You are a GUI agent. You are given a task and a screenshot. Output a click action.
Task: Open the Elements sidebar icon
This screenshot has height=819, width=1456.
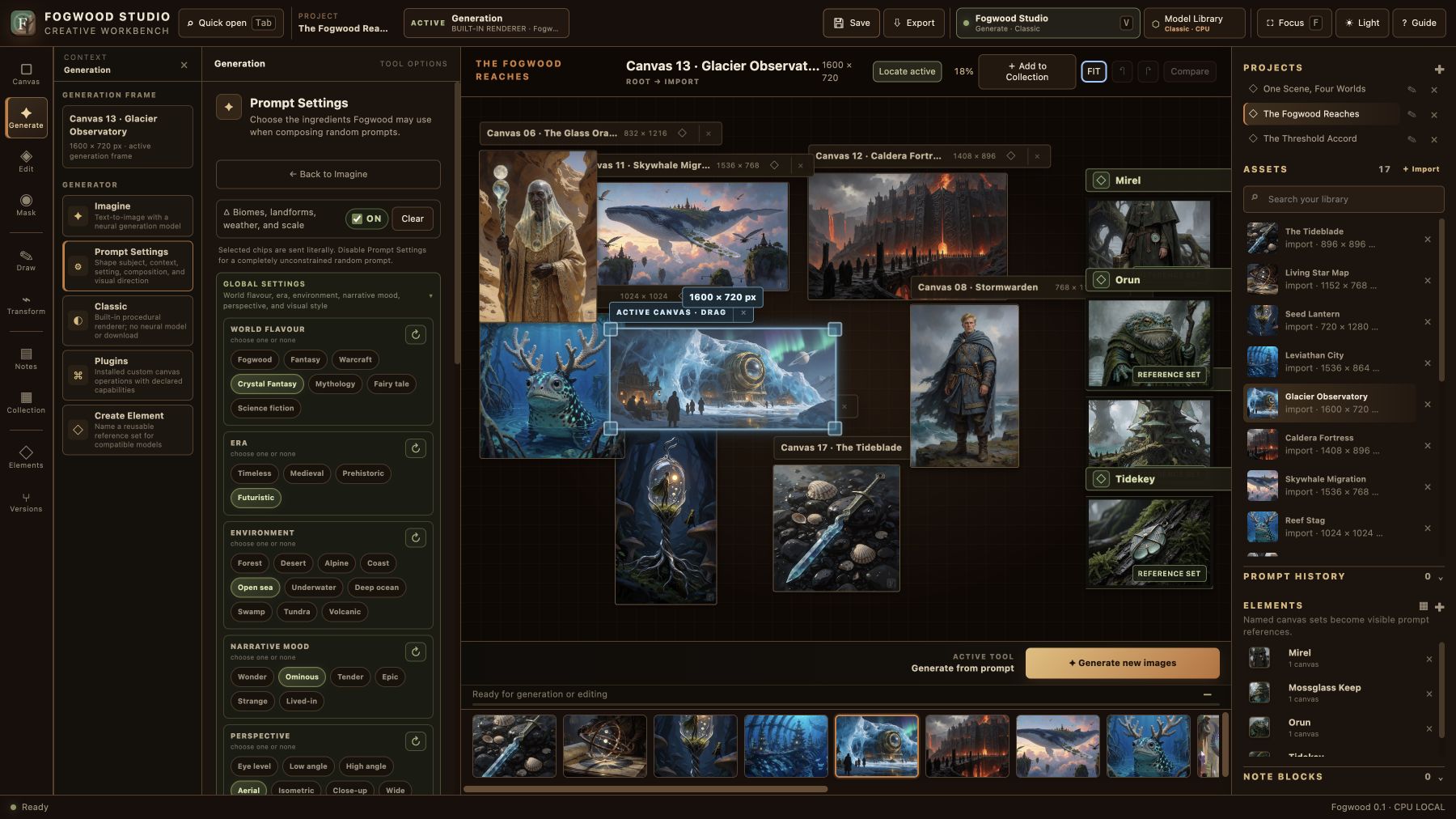(26, 457)
